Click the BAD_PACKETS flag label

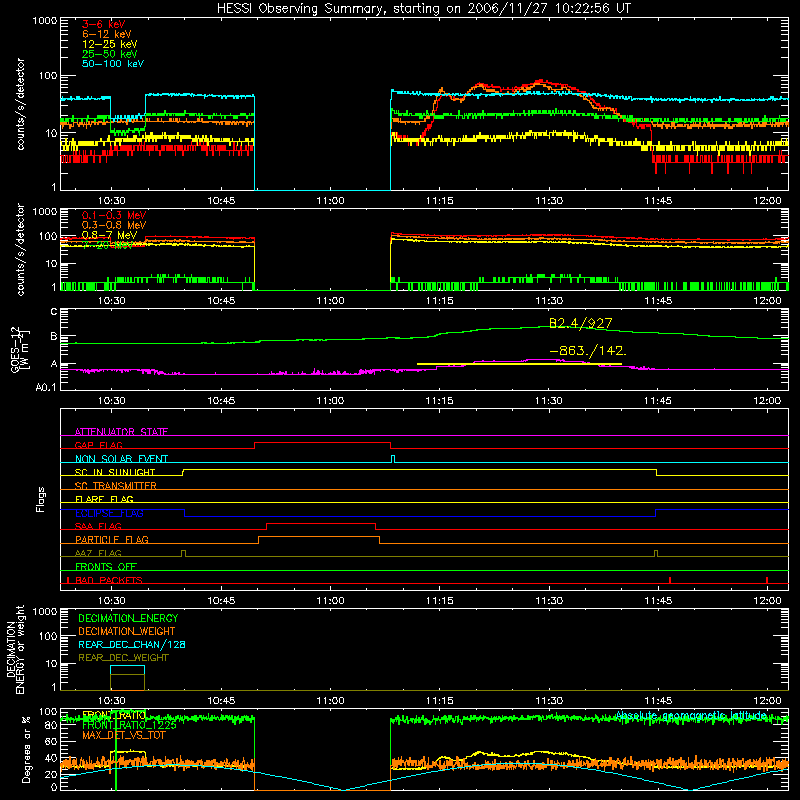tap(109, 580)
